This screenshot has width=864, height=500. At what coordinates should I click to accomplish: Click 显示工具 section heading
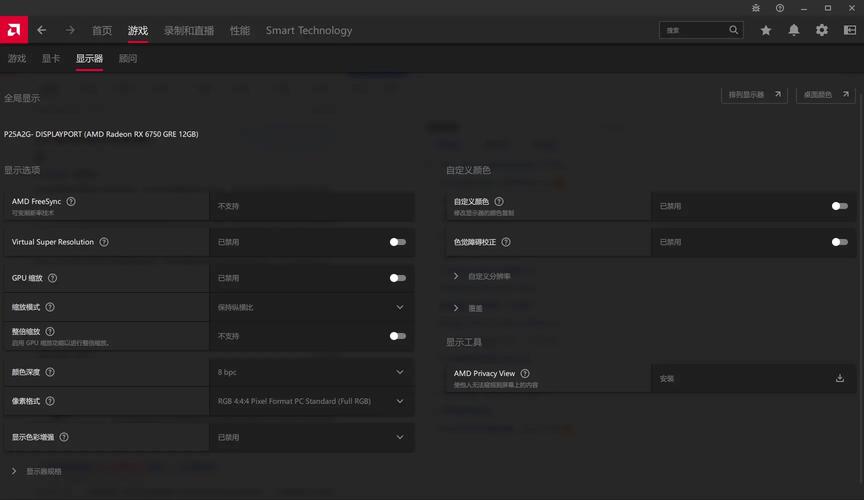pyautogui.click(x=463, y=342)
